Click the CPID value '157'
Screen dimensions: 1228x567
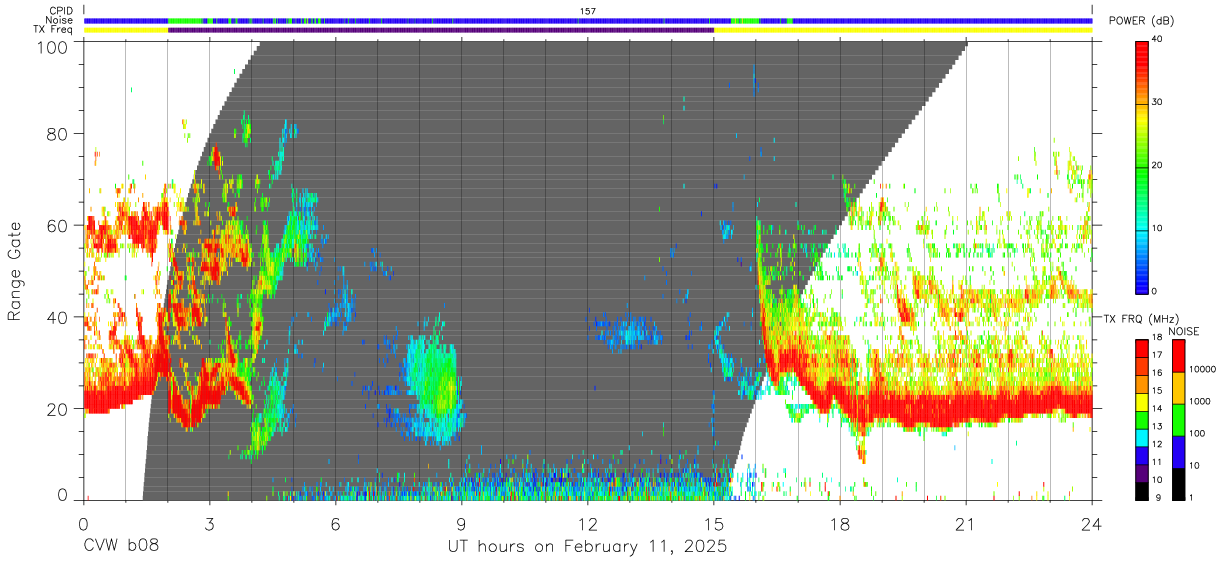[588, 11]
